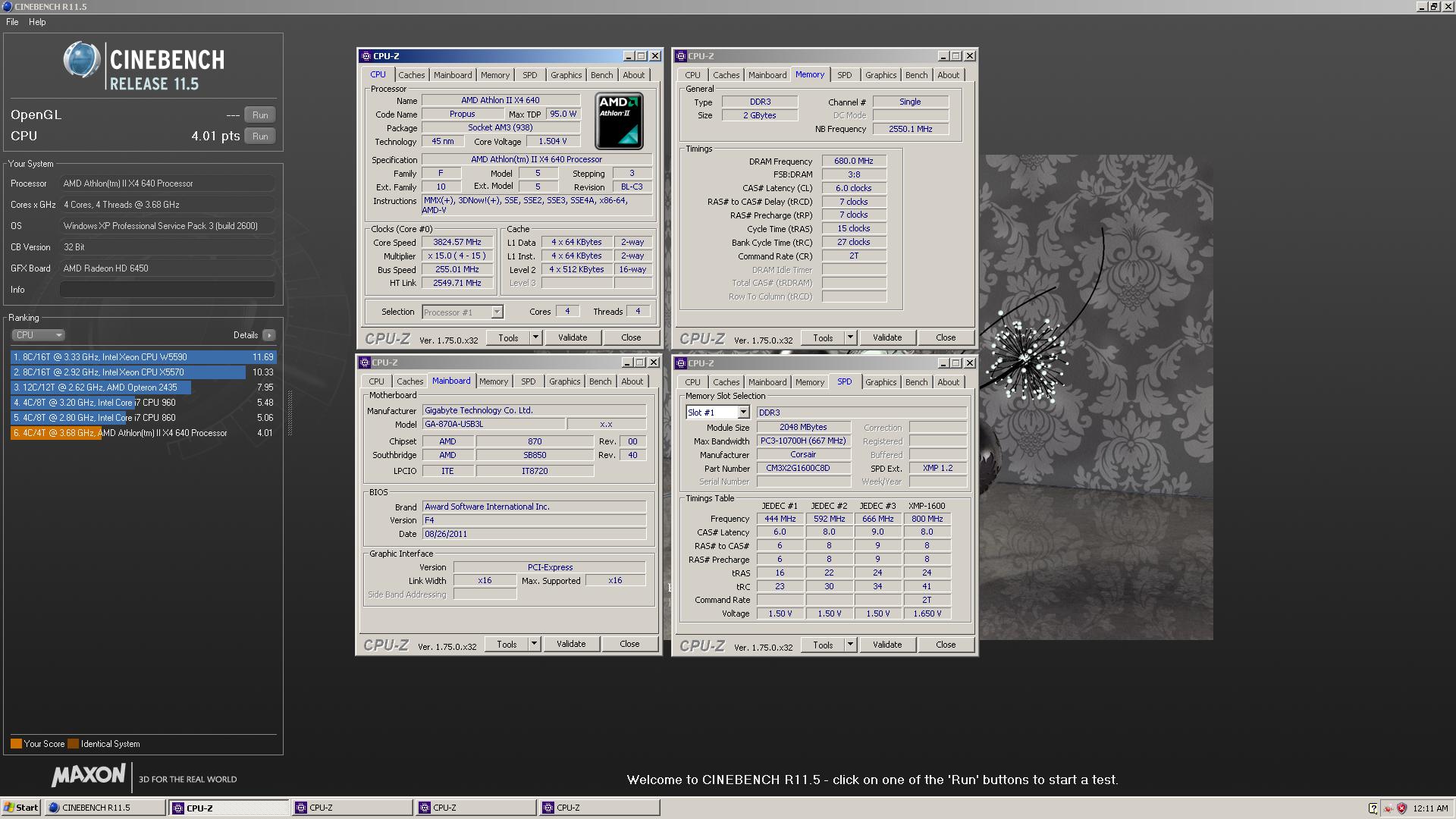
Task: Click the Details arrow icon in Ranking
Action: 269,335
